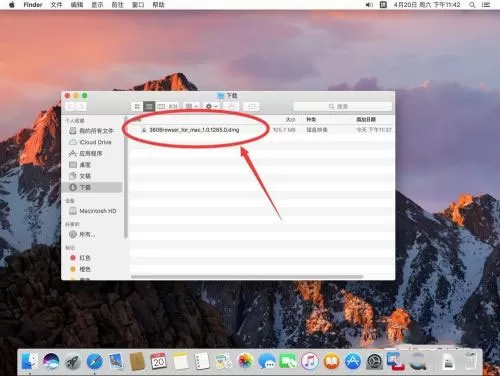Screen dimensions: 500x376
Task: Launch Siri from the Dock
Action: [51, 361]
